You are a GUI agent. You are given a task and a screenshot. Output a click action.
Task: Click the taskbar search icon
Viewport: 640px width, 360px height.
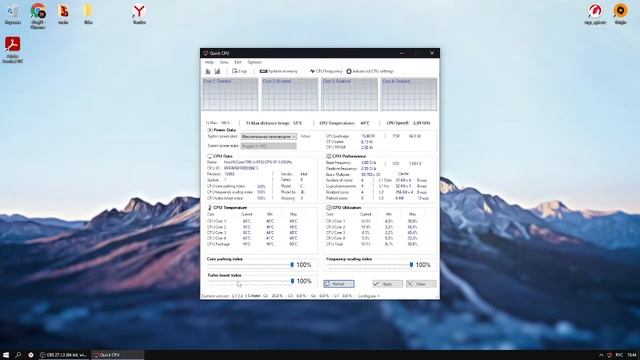(18, 355)
